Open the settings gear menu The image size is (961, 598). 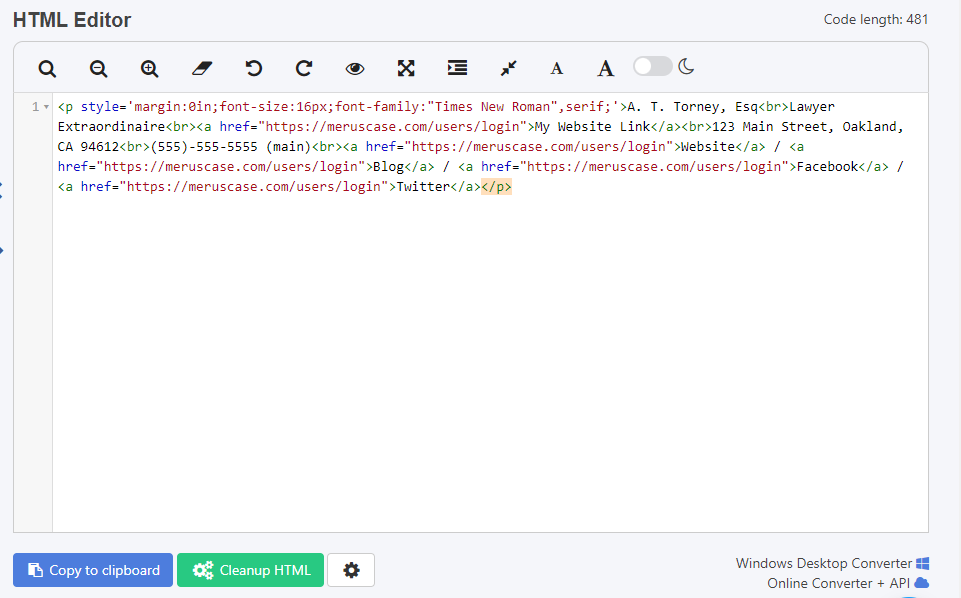pos(350,570)
